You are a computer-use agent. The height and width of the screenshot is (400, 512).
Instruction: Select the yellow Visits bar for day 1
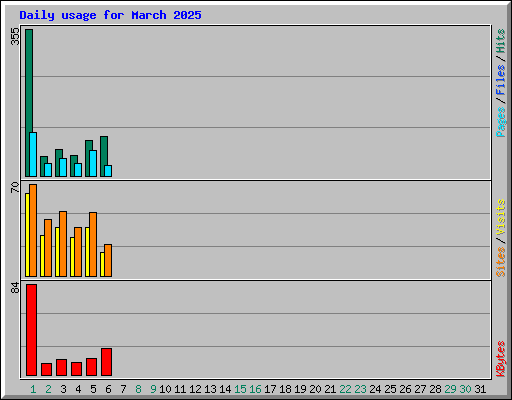[x=27, y=235]
